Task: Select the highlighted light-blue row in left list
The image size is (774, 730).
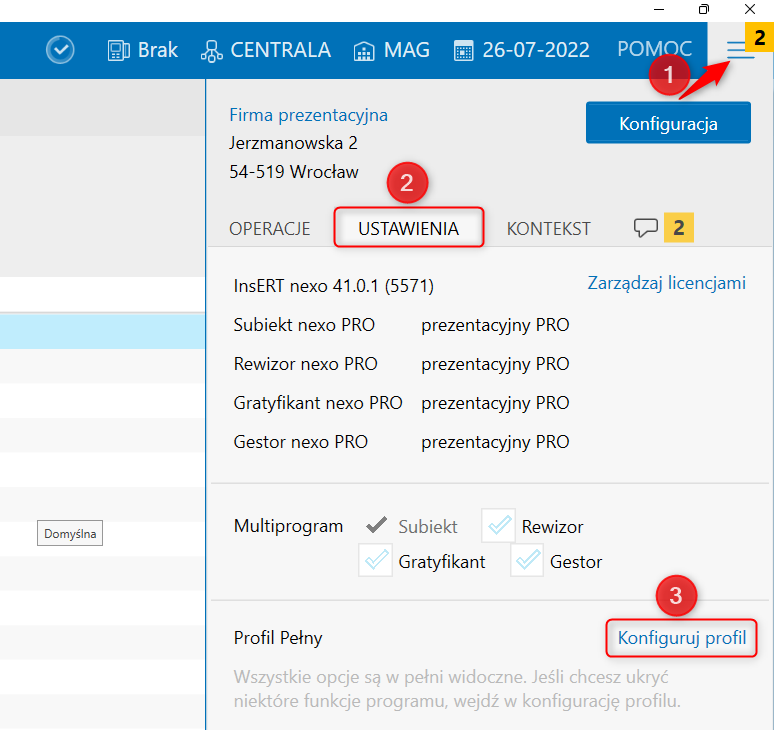Action: [102, 332]
